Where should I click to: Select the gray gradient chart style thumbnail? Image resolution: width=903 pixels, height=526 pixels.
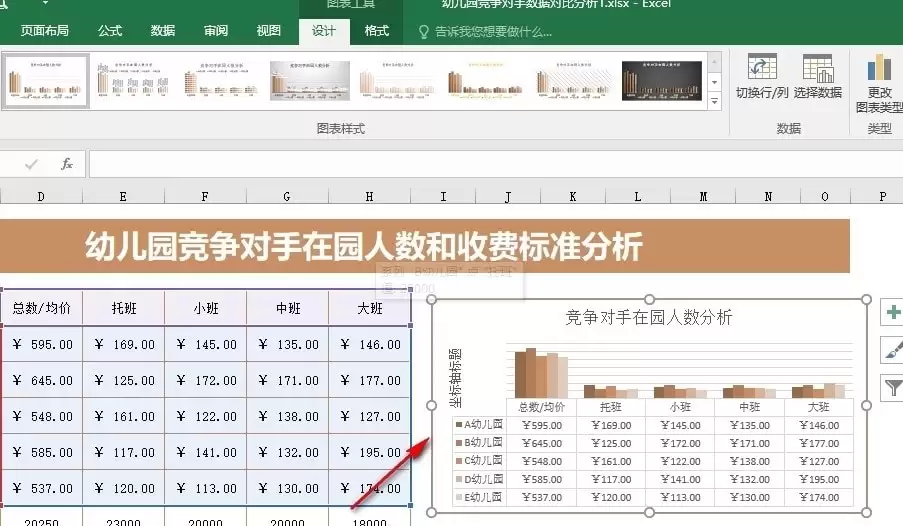pos(310,81)
